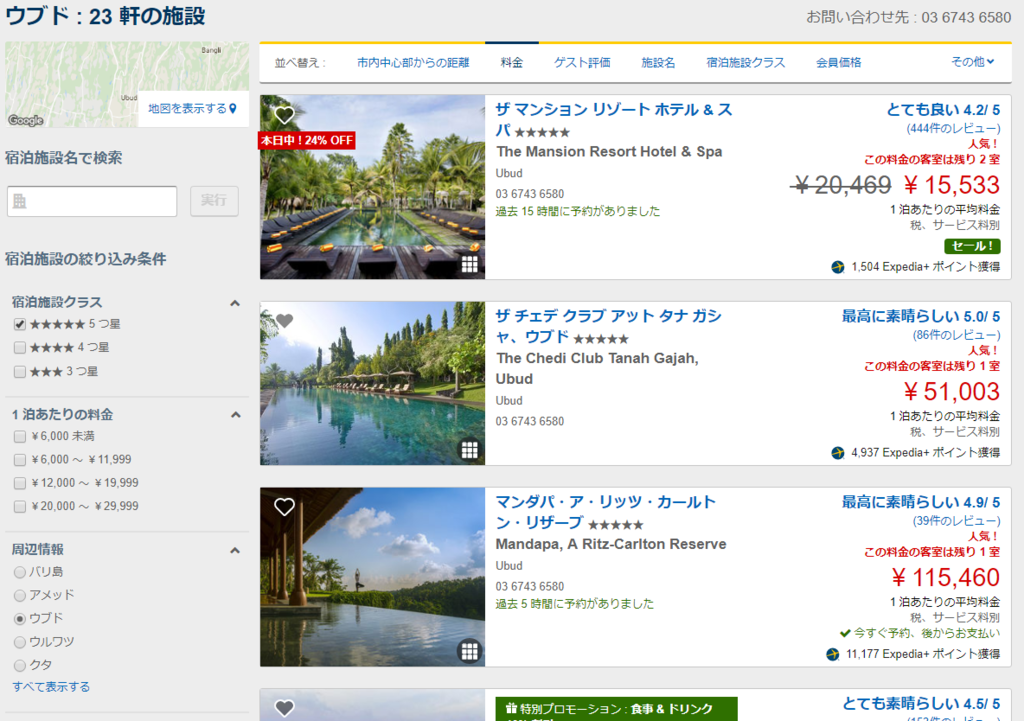Open the 39件のレビュー reviews link
Viewport: 1024px width, 721px height.
point(956,521)
